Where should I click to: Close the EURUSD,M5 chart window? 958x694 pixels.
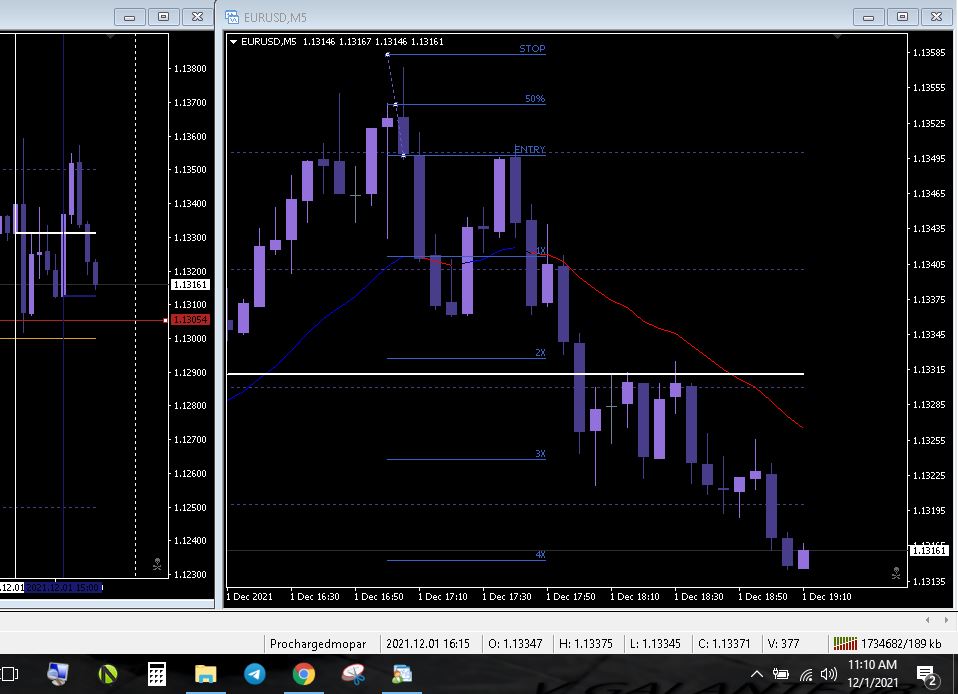tap(936, 16)
